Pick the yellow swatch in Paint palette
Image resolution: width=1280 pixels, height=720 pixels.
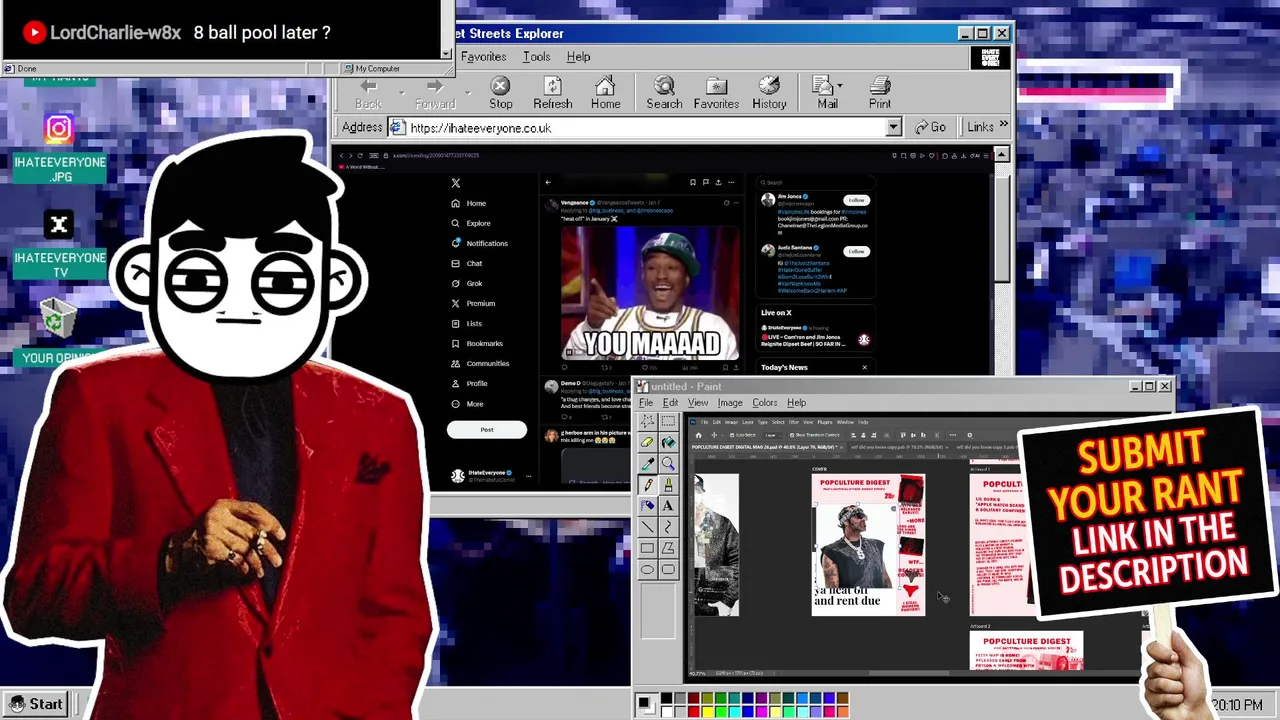706,711
